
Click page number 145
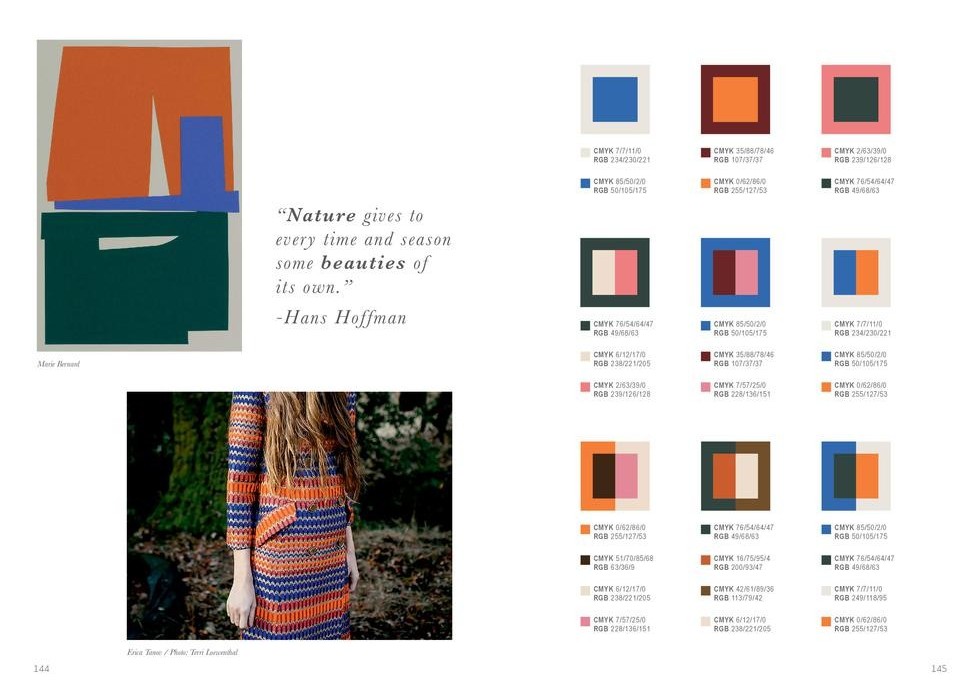coord(939,669)
